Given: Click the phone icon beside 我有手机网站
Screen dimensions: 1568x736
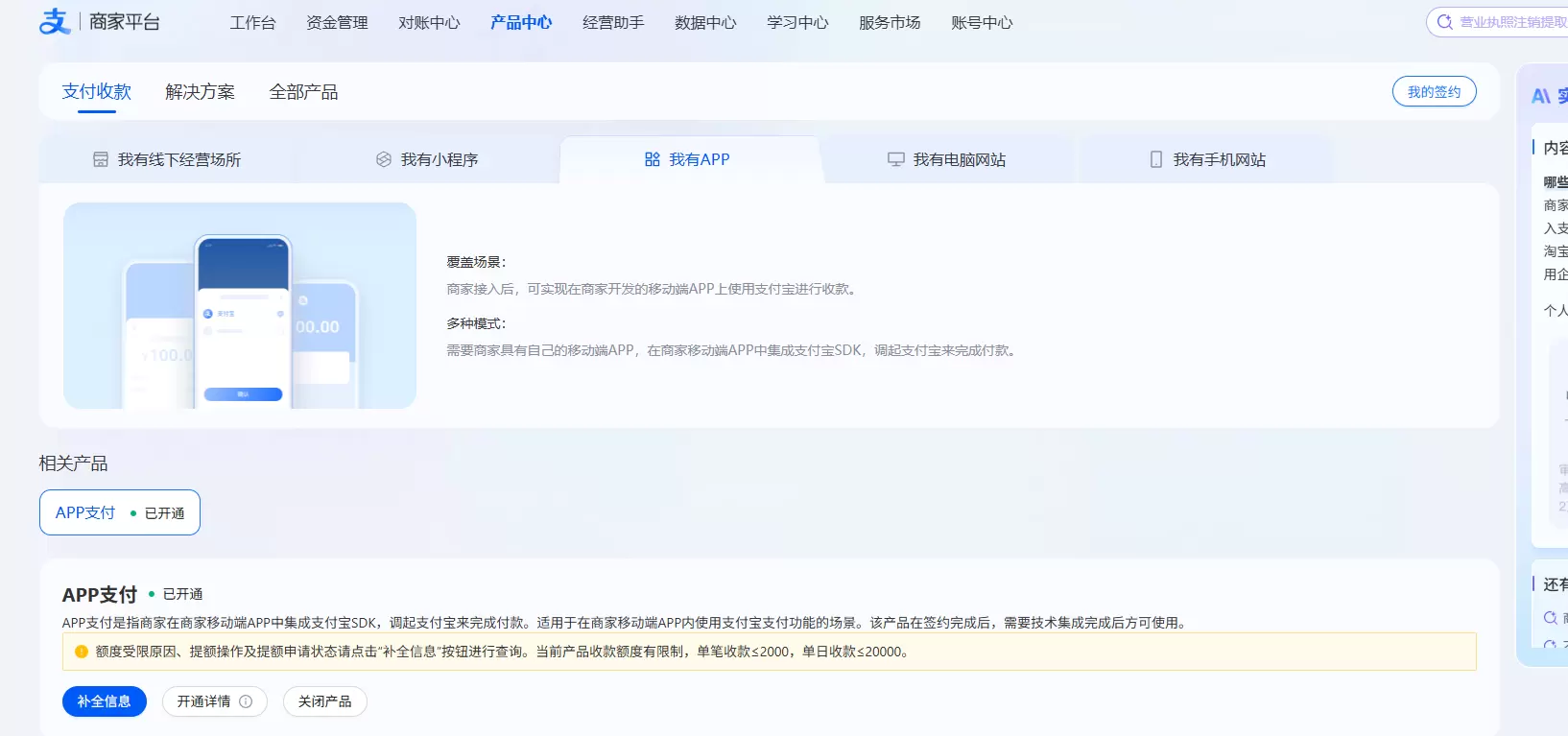Looking at the screenshot, I should tap(1156, 159).
